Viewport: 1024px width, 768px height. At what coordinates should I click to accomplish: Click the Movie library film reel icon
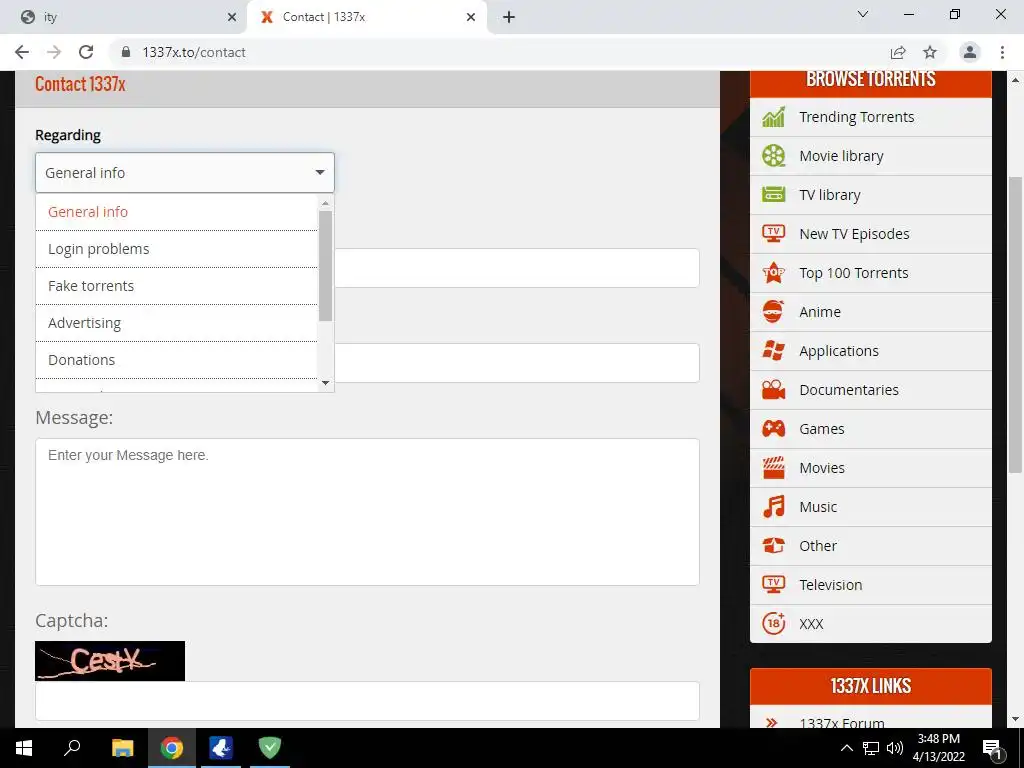click(x=773, y=156)
